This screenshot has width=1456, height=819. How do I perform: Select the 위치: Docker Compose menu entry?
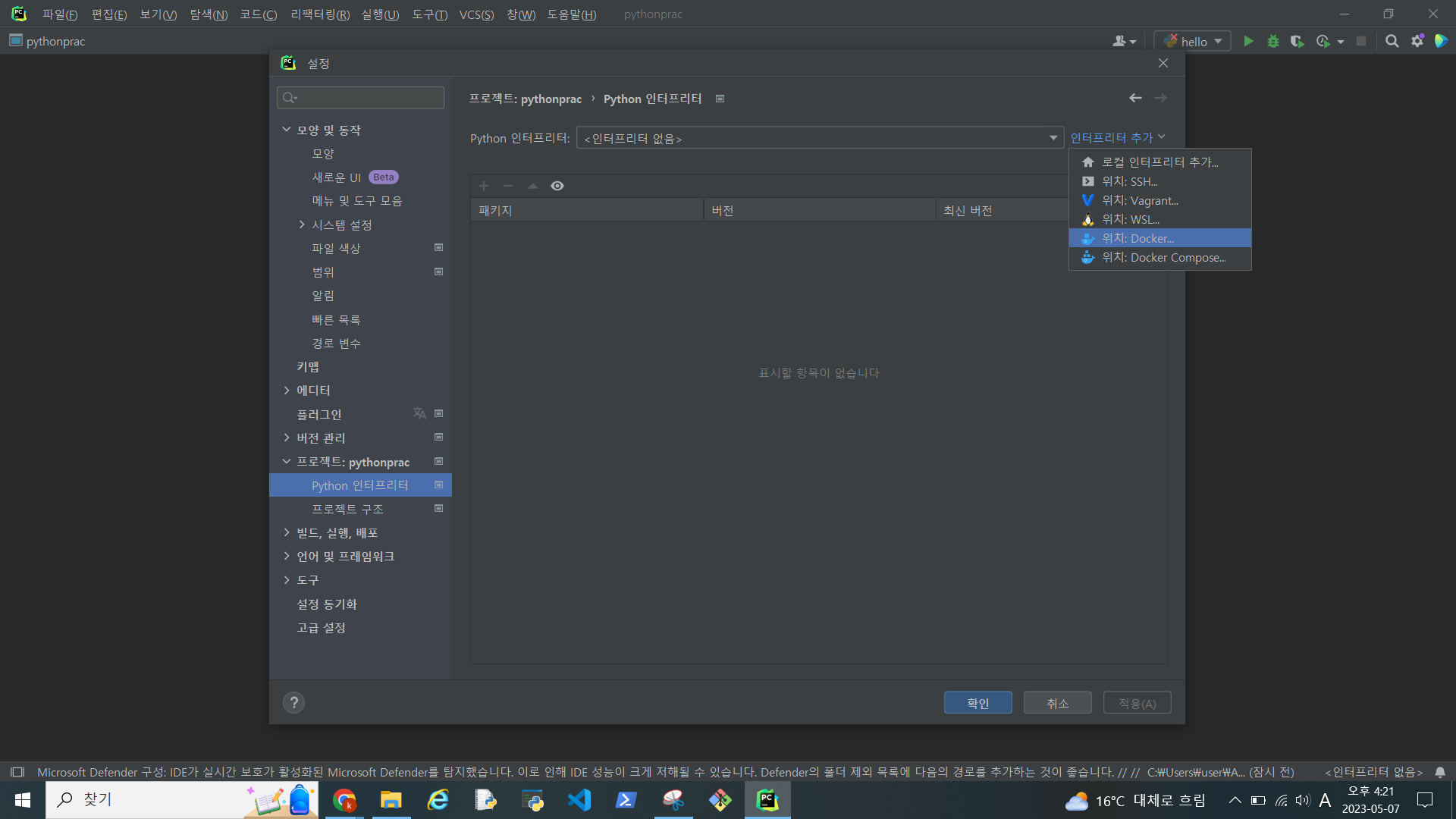click(1159, 257)
